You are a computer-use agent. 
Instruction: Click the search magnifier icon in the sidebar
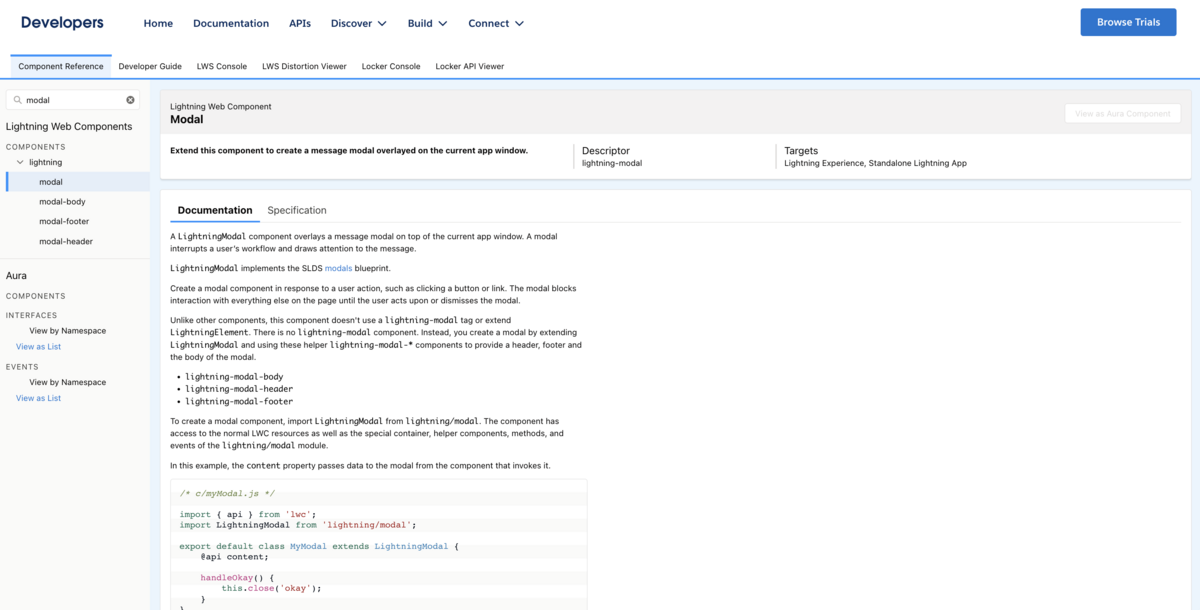point(17,99)
